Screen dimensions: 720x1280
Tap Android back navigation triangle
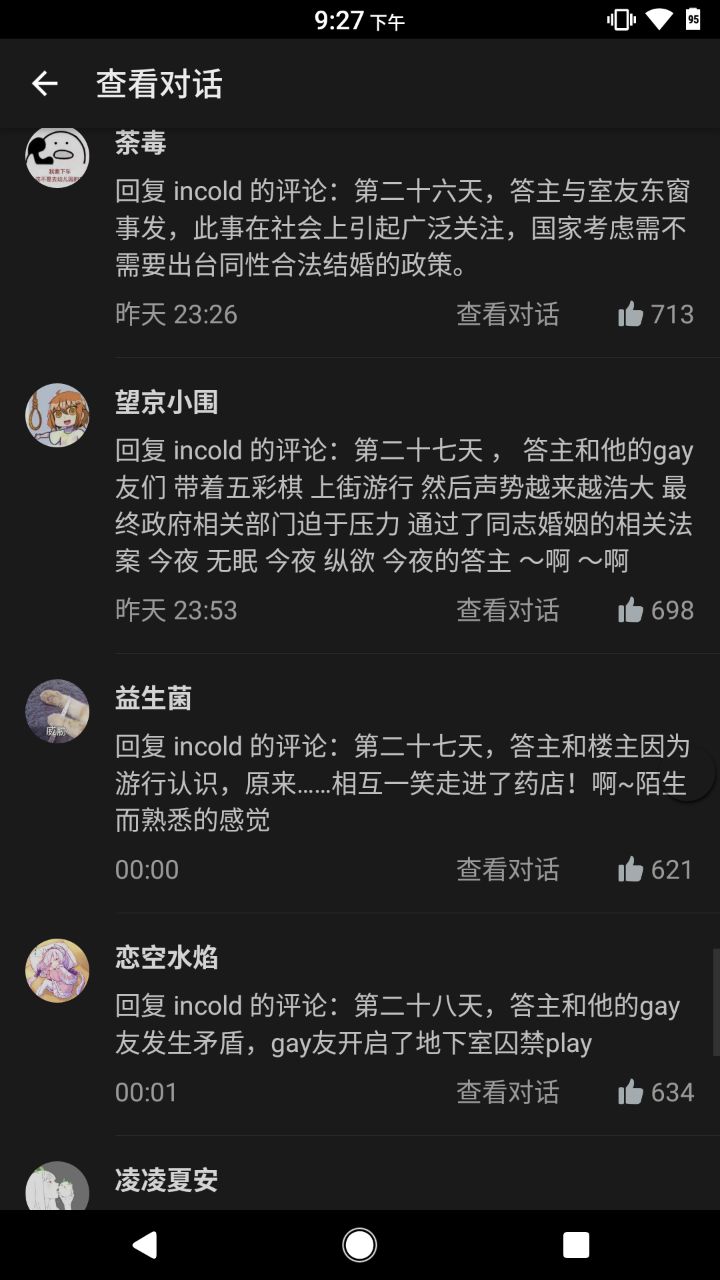(145, 1245)
